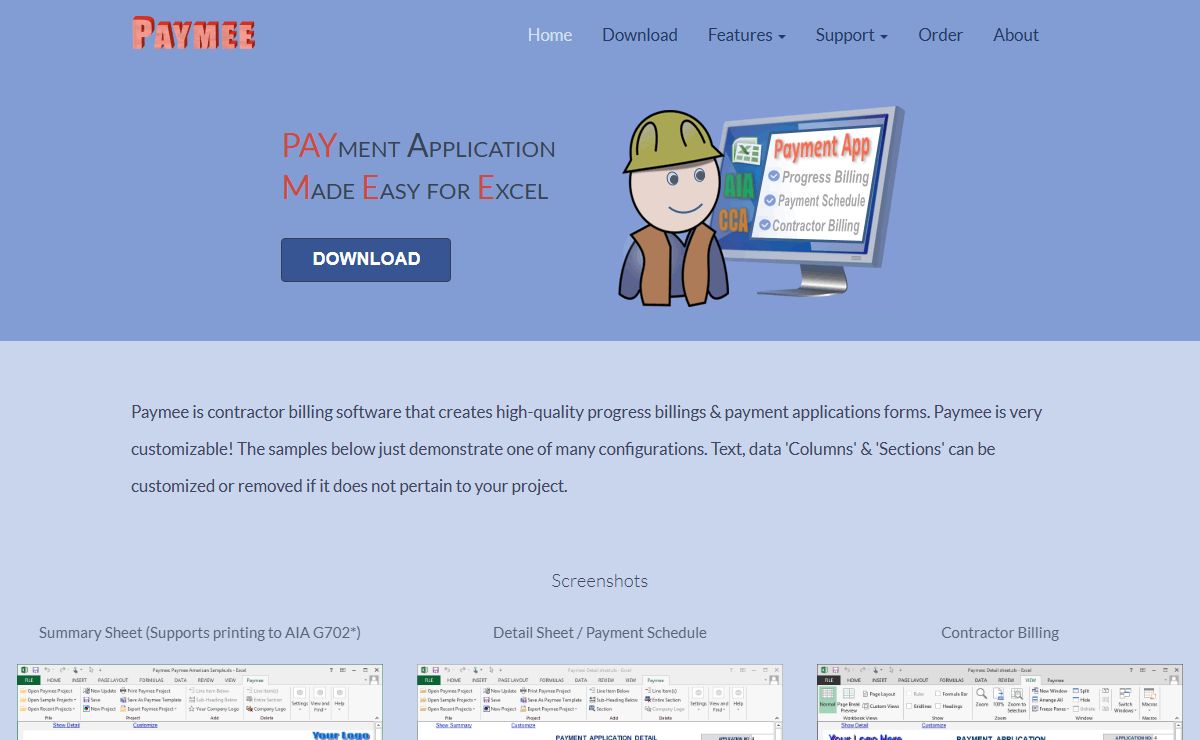Click the 'Summary Sheet (Supports printing to AIA G702*)' caption

(200, 632)
